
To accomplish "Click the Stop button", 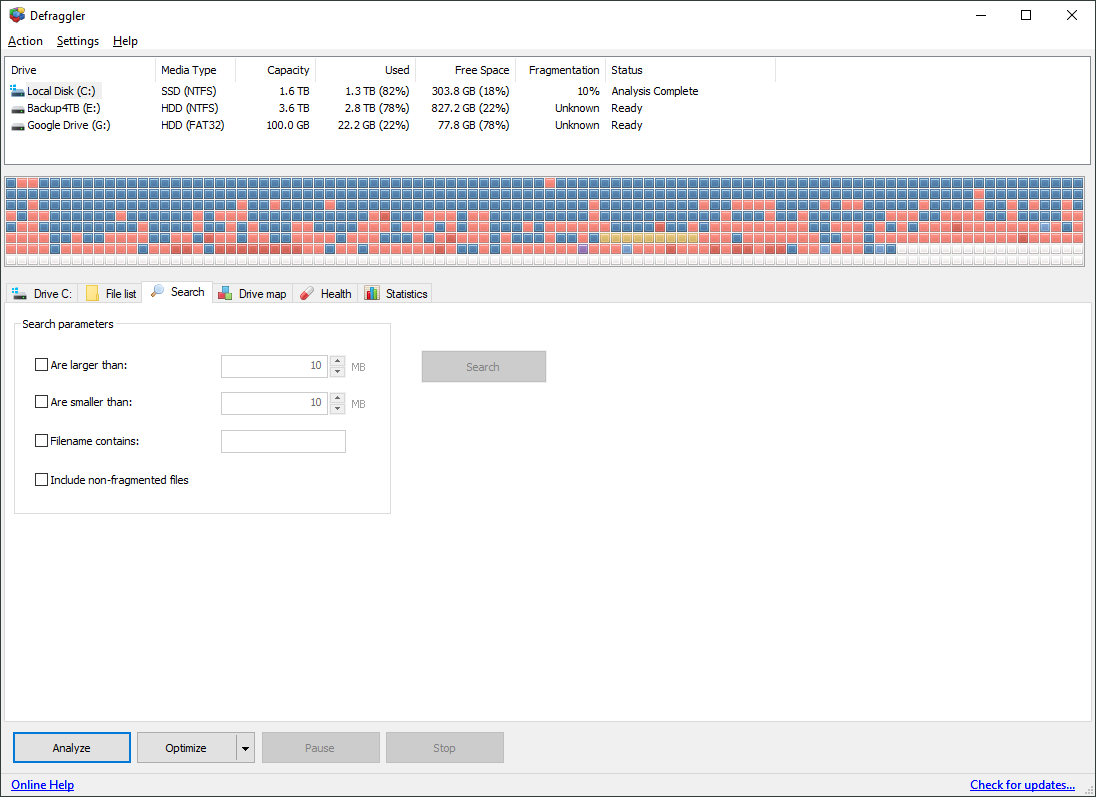I will [445, 748].
